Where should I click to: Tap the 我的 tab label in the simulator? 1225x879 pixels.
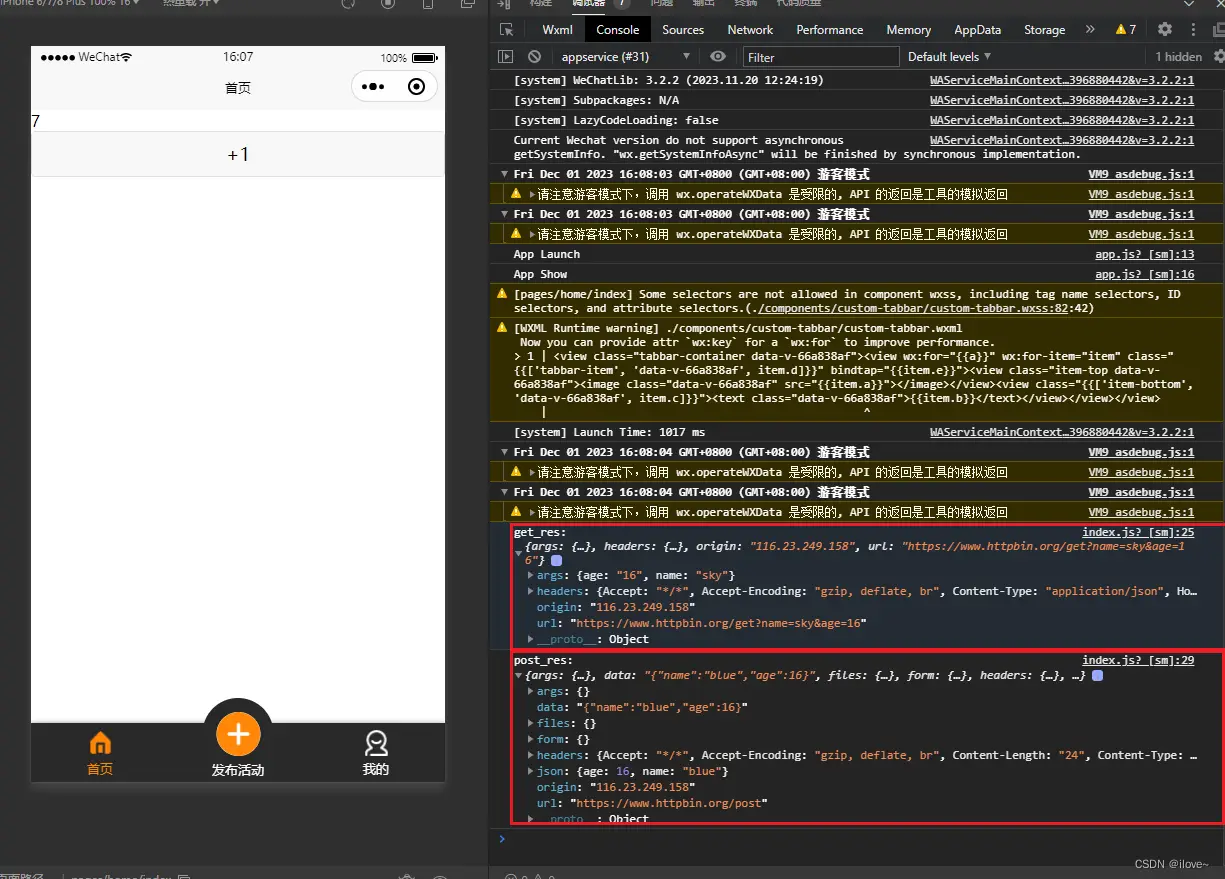[x=376, y=770]
